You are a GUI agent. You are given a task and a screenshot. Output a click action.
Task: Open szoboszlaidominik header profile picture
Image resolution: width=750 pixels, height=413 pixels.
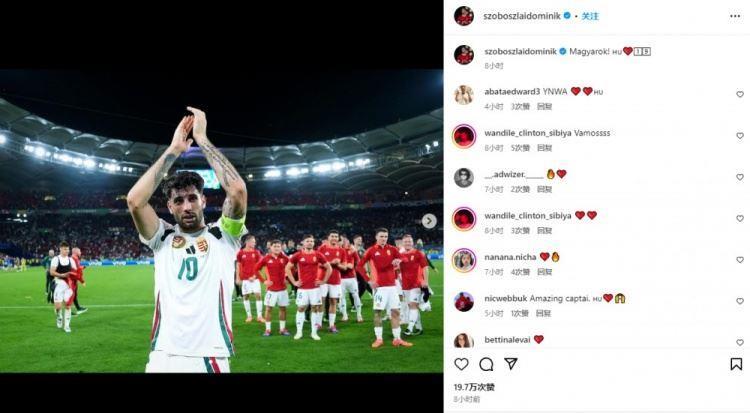[x=464, y=16]
